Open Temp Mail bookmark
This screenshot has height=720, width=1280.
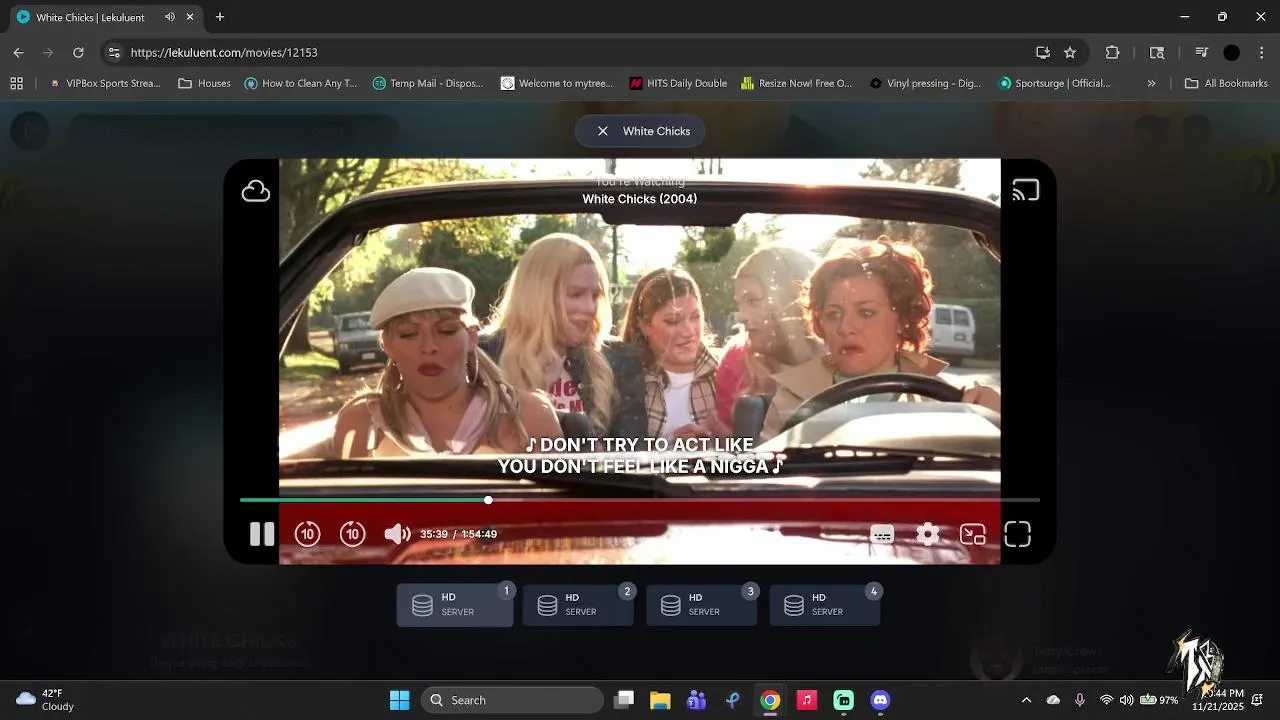tap(427, 83)
